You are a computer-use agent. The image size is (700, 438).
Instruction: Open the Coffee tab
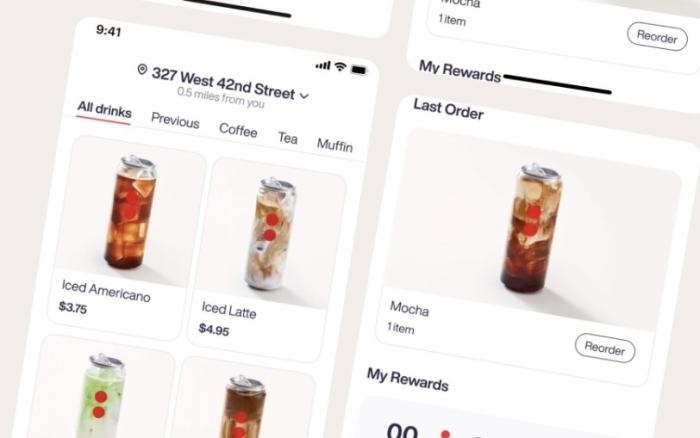238,130
